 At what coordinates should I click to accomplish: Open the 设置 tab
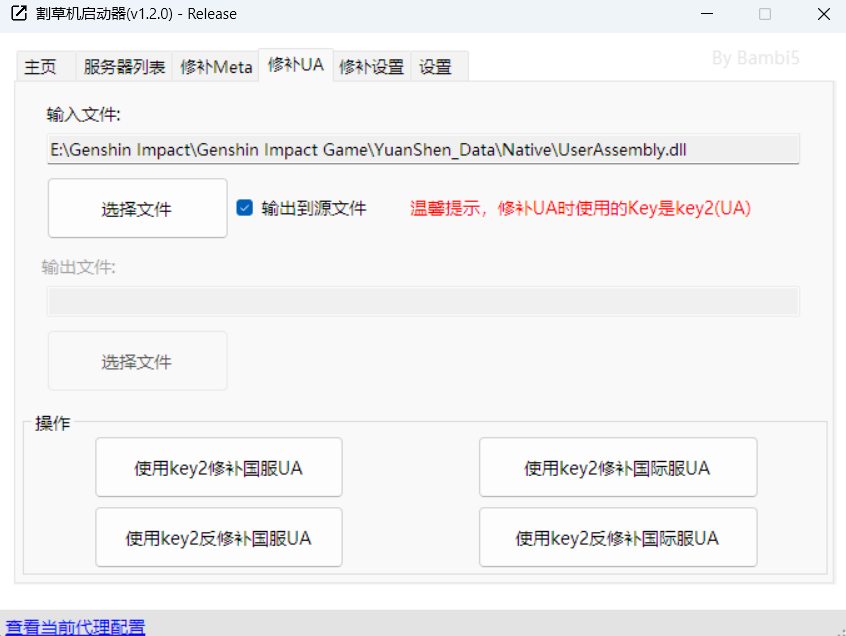[439, 67]
